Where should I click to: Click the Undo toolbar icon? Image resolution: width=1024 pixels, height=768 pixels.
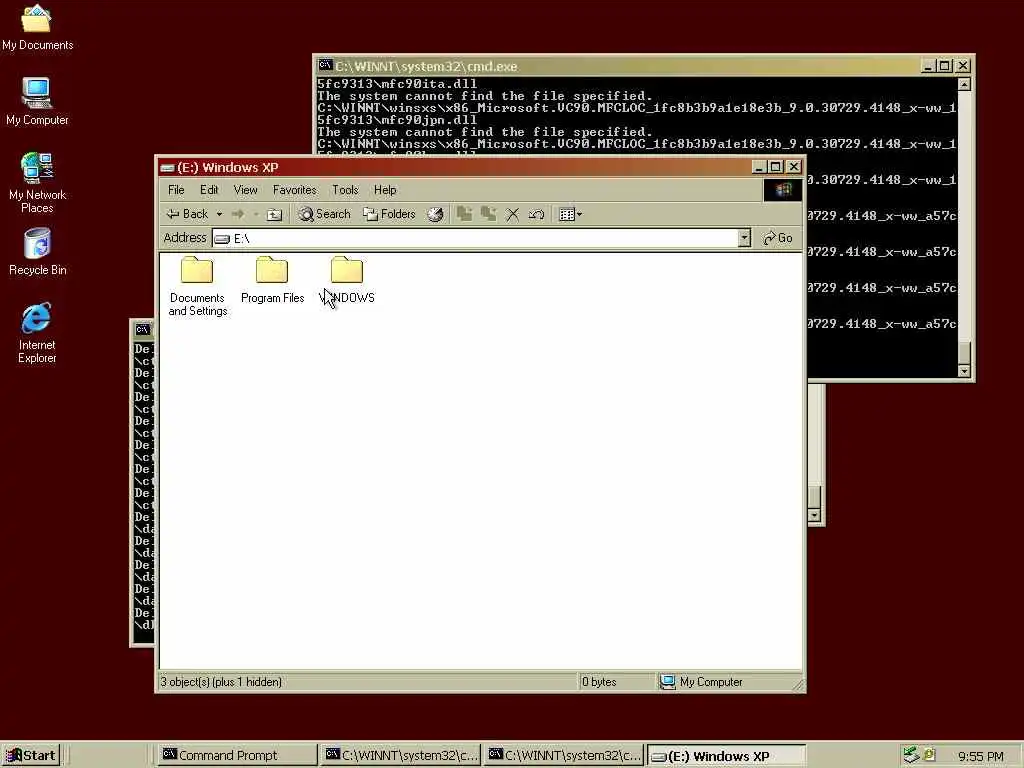[536, 214]
